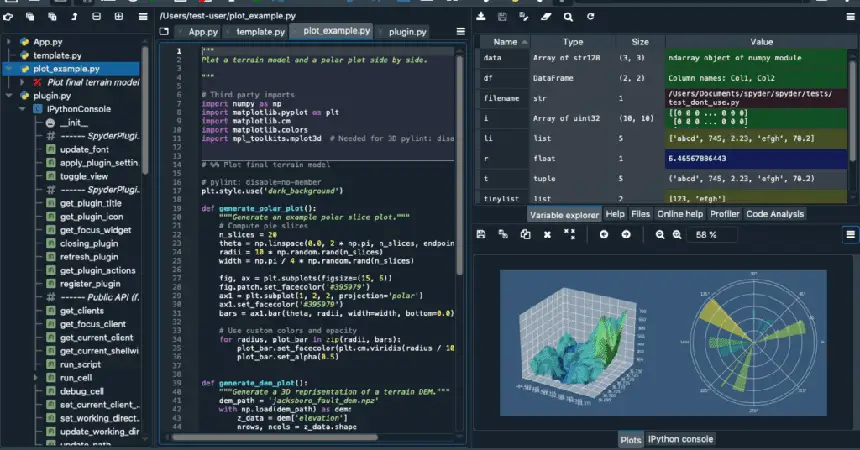
Task: Click the upward arrow icon in outline toolbar
Action: [74, 17]
